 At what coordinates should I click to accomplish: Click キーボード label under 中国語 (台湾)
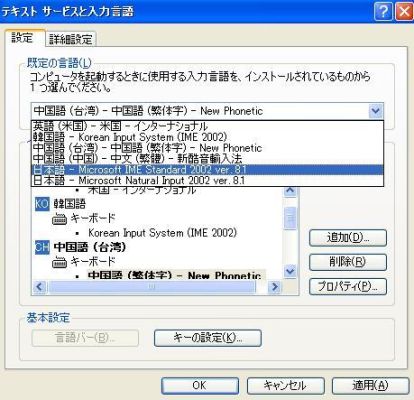(x=93, y=262)
